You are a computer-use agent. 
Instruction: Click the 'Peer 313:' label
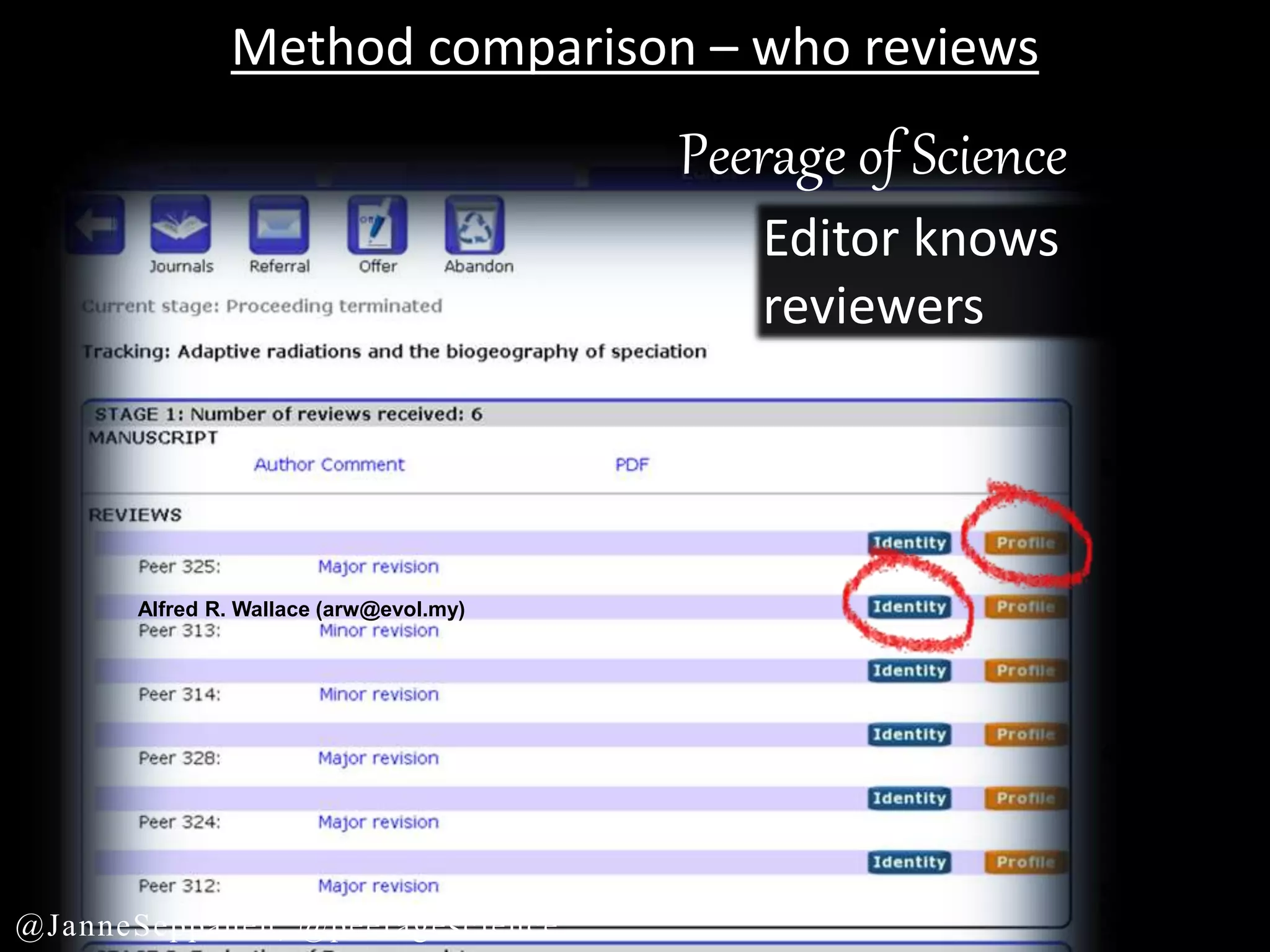[x=179, y=630]
